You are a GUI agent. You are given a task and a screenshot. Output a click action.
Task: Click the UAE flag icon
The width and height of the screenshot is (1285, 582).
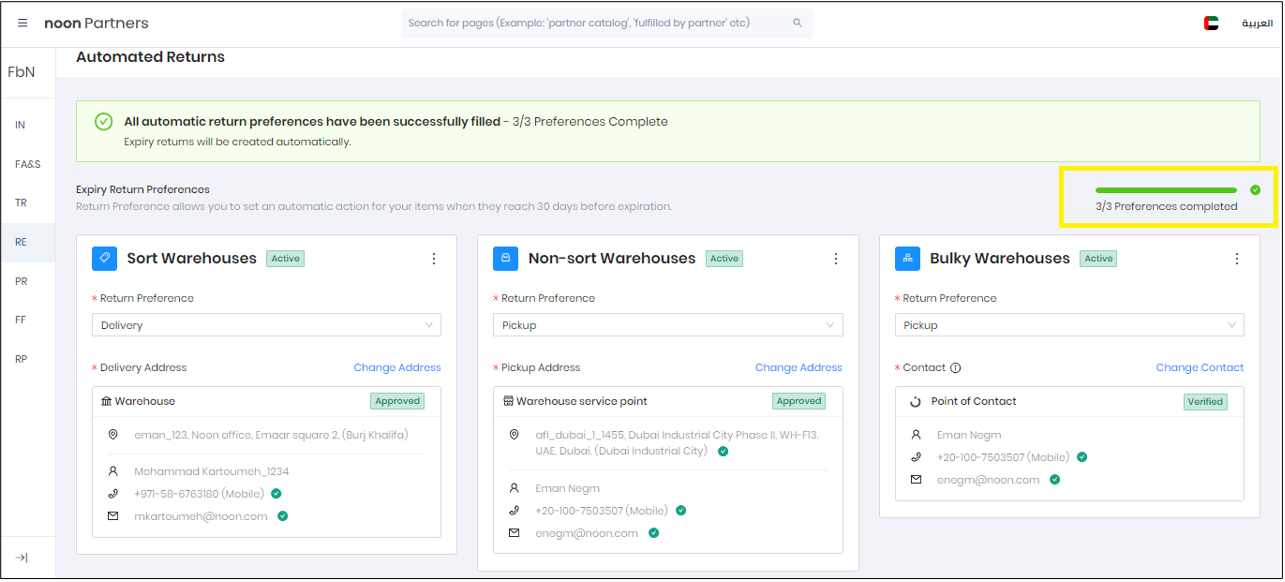tap(1211, 23)
